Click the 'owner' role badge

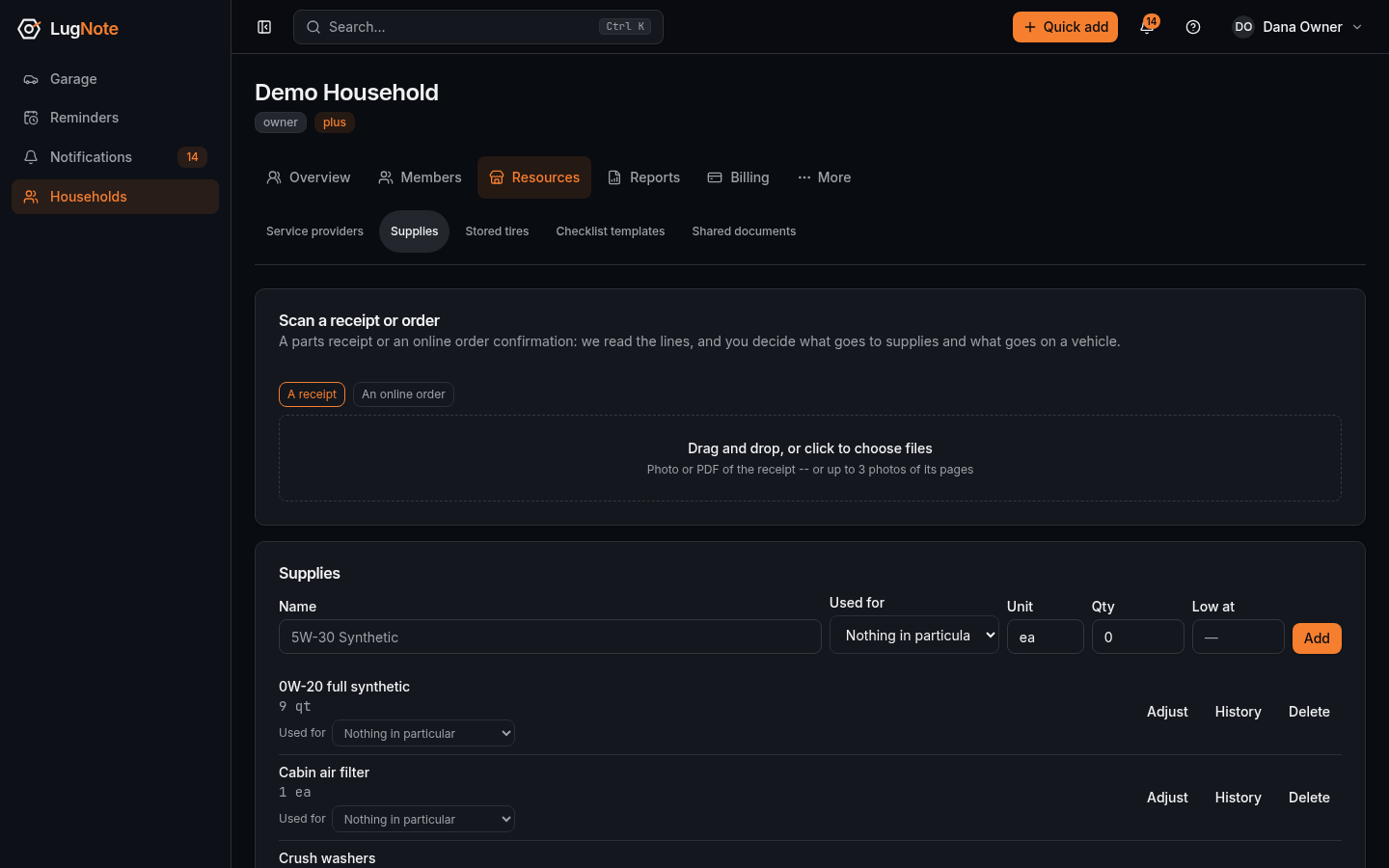point(281,122)
